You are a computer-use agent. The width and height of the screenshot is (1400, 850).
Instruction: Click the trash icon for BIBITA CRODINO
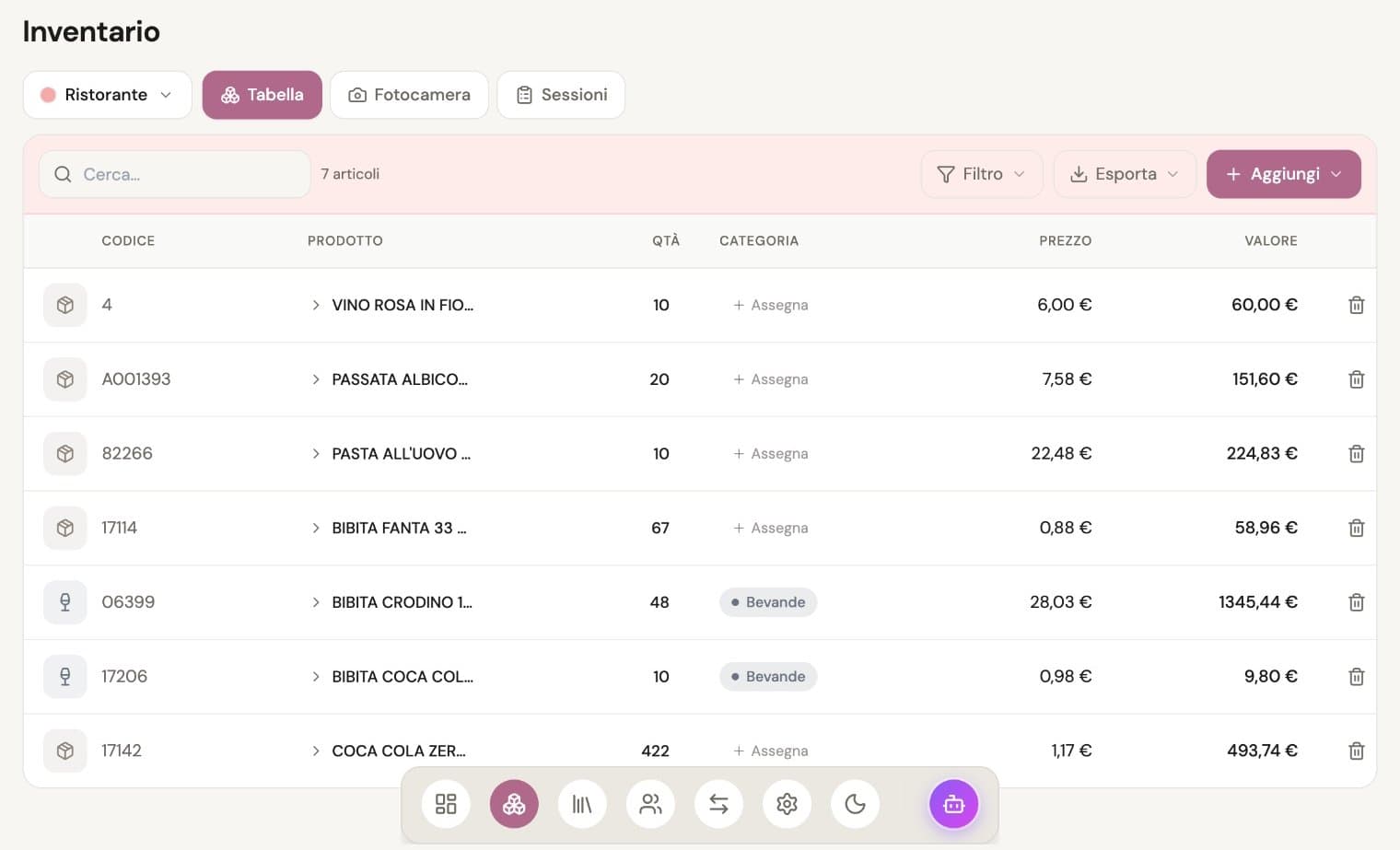tap(1356, 602)
